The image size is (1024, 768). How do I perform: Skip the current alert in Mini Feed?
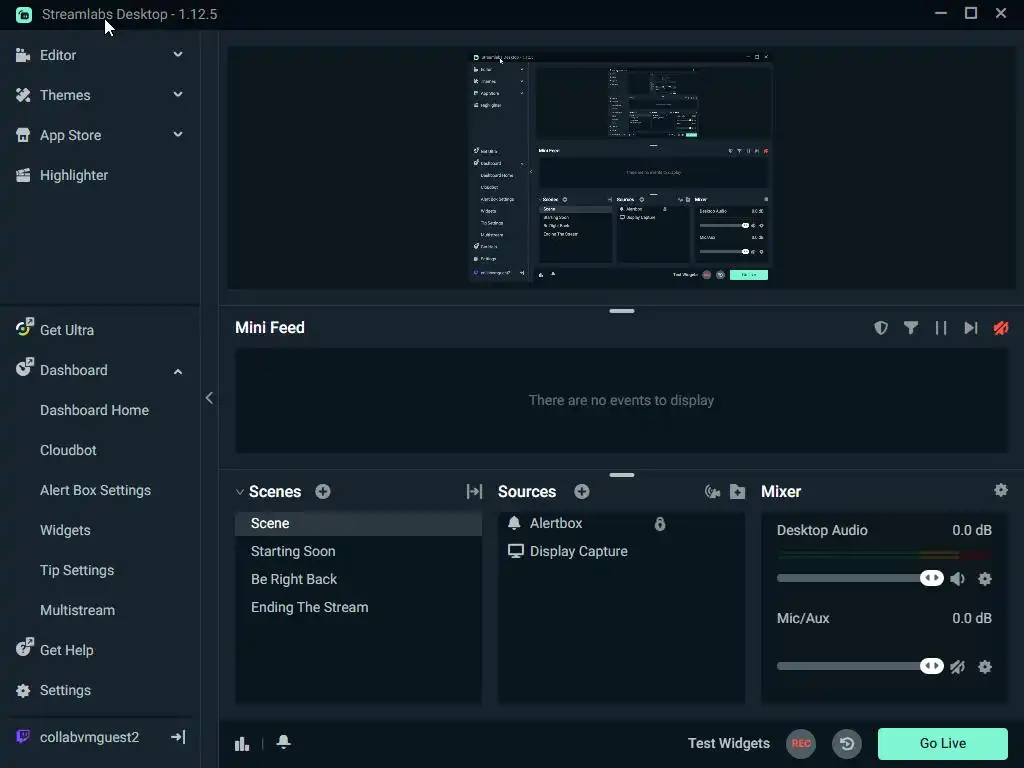click(971, 328)
